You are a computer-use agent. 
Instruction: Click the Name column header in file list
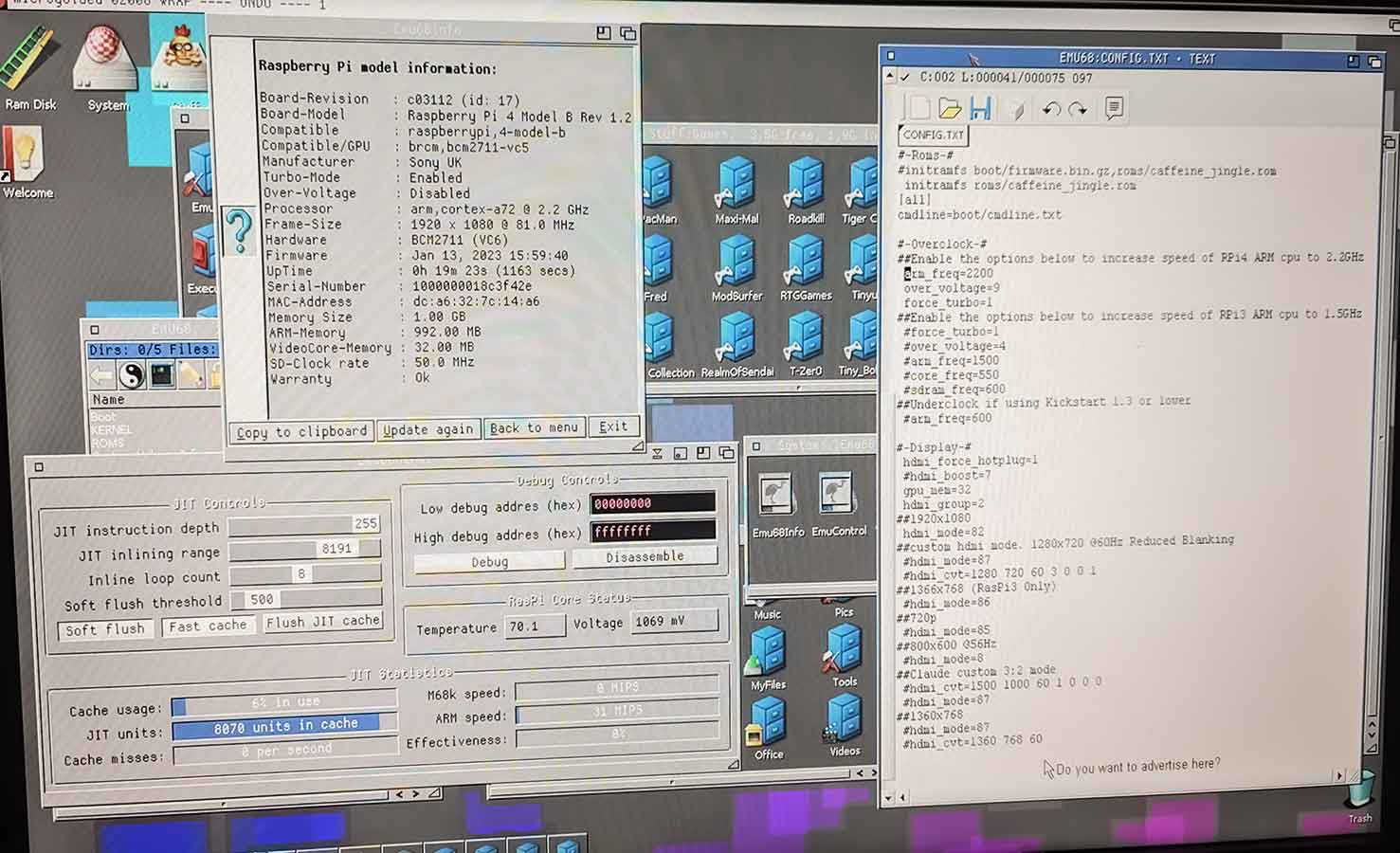click(x=108, y=400)
